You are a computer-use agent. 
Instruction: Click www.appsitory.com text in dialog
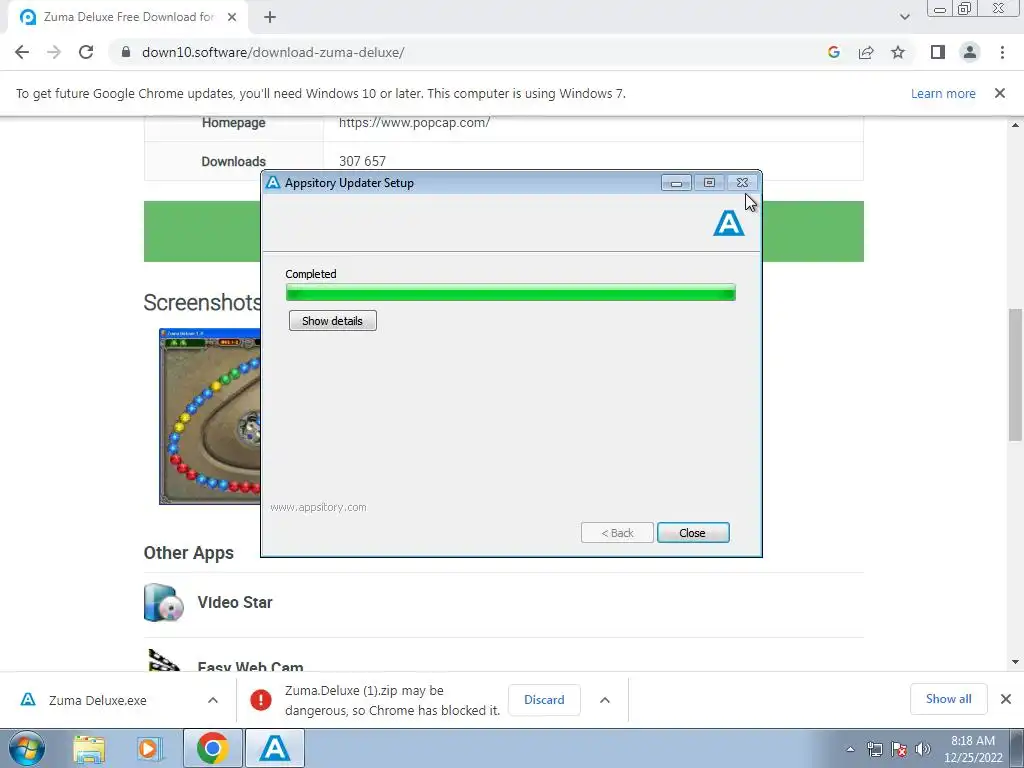(318, 507)
